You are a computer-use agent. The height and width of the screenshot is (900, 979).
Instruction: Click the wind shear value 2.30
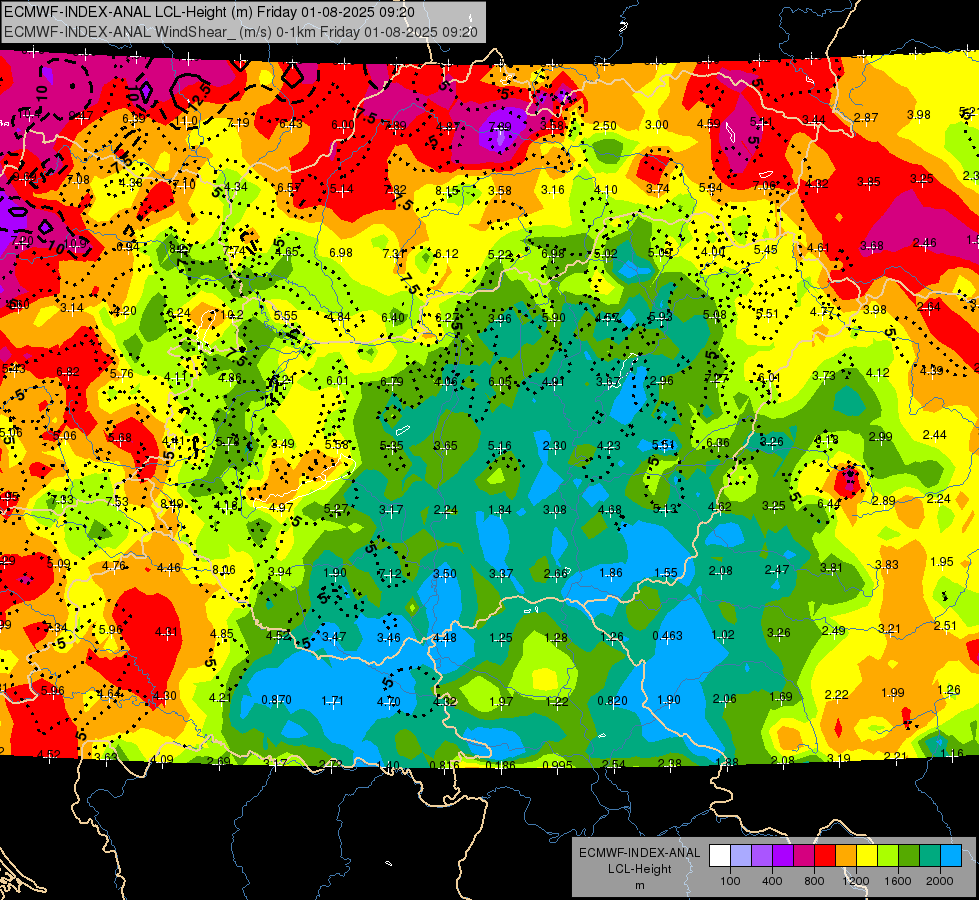pyautogui.click(x=554, y=445)
